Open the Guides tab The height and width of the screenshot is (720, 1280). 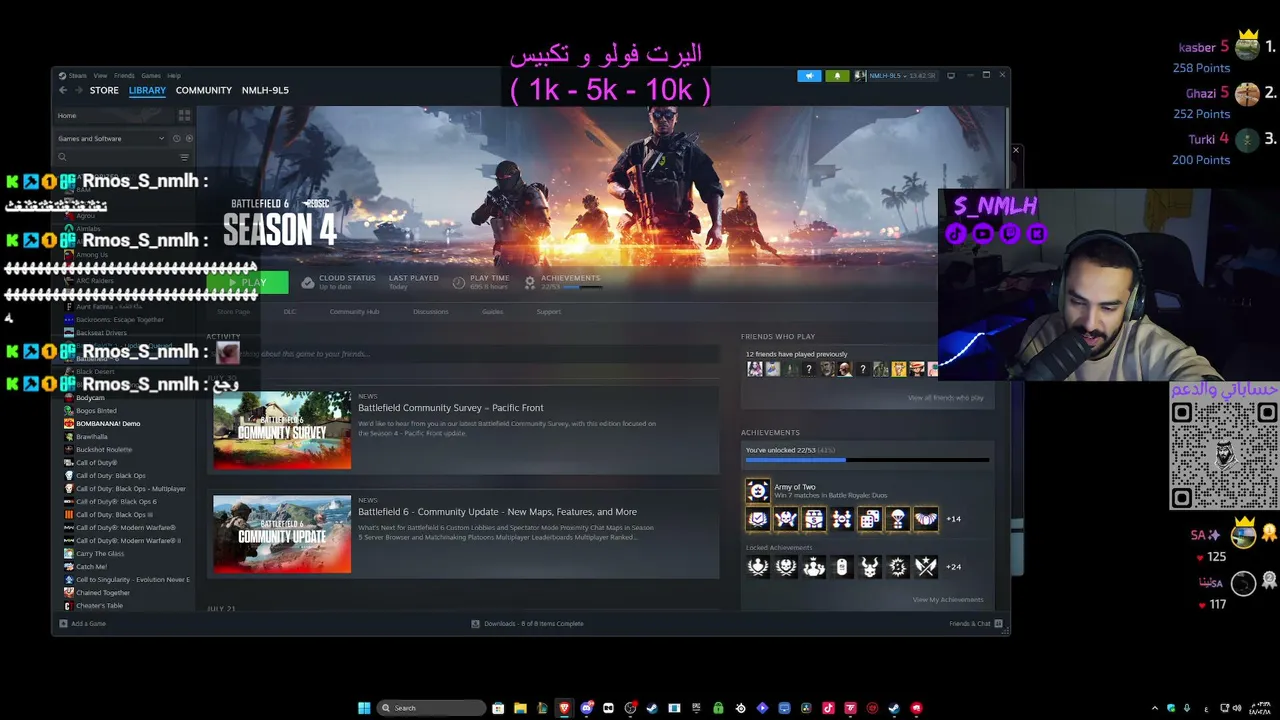pyautogui.click(x=493, y=312)
